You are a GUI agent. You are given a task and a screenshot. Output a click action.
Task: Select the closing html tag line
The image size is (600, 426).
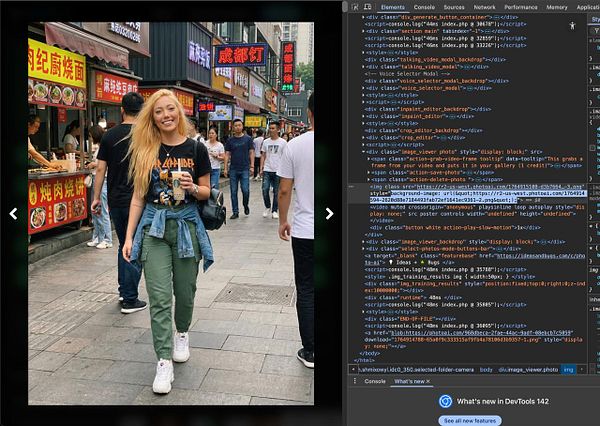point(364,361)
